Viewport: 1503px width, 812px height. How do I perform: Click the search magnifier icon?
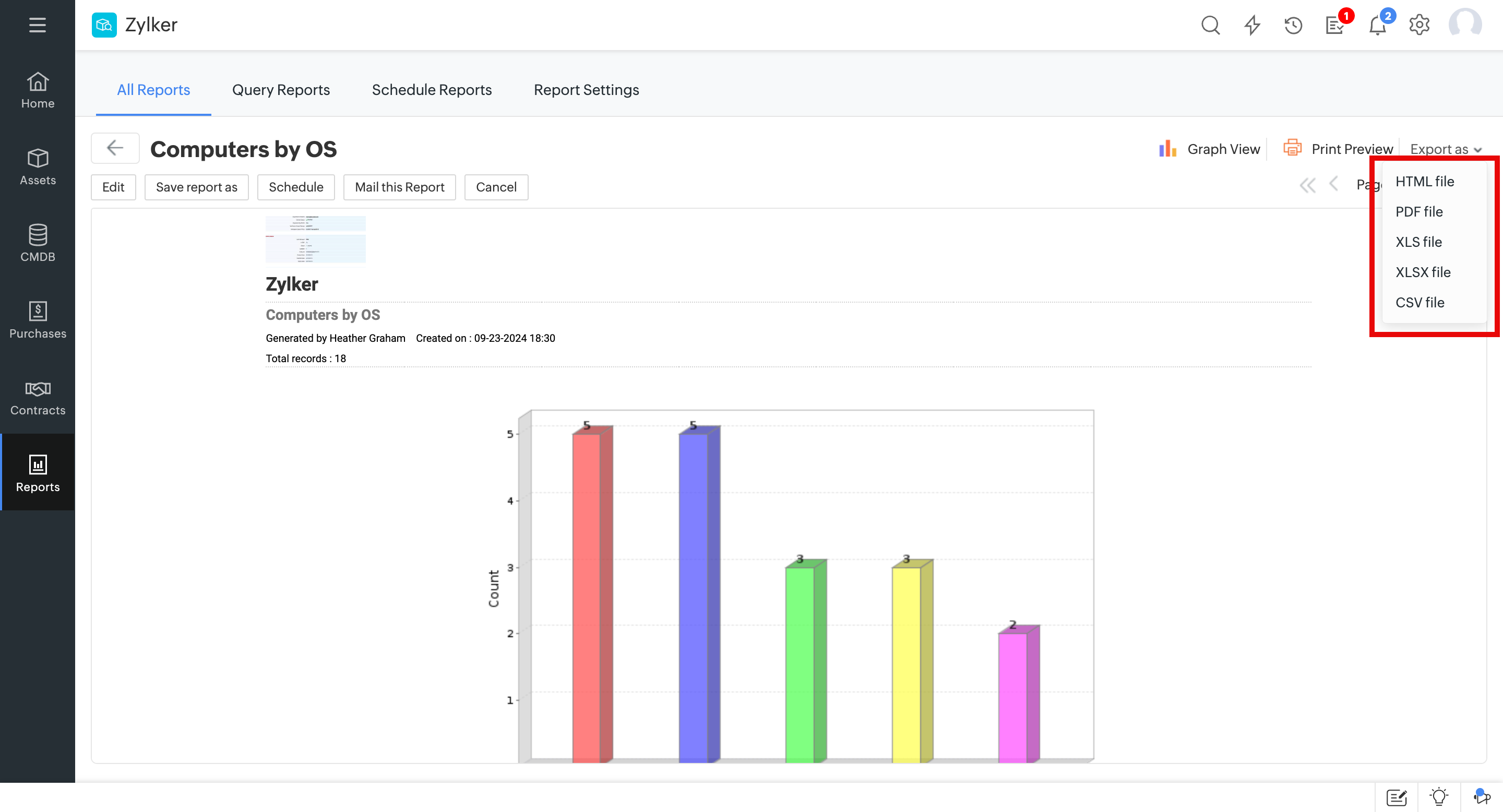pyautogui.click(x=1210, y=25)
